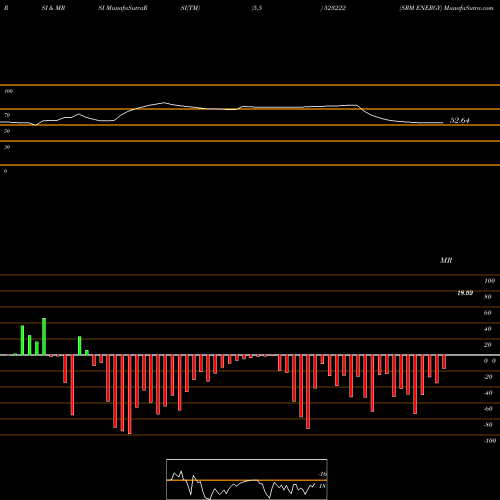Click the 'SI & MR' header text
The image size is (500, 500).
(x=53, y=8)
